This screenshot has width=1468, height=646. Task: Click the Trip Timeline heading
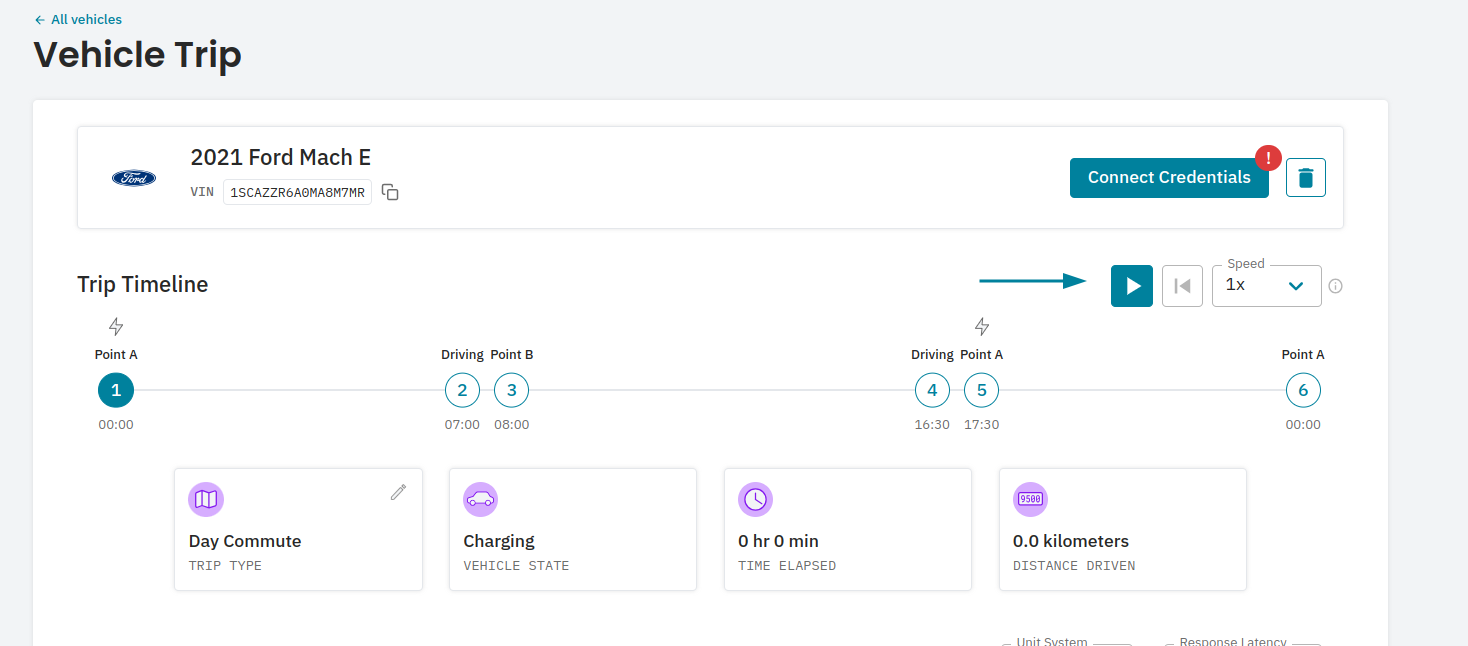[x=143, y=284]
